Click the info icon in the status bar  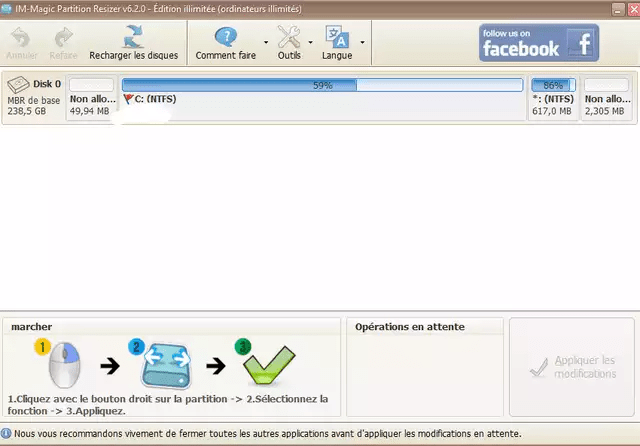(x=7, y=434)
